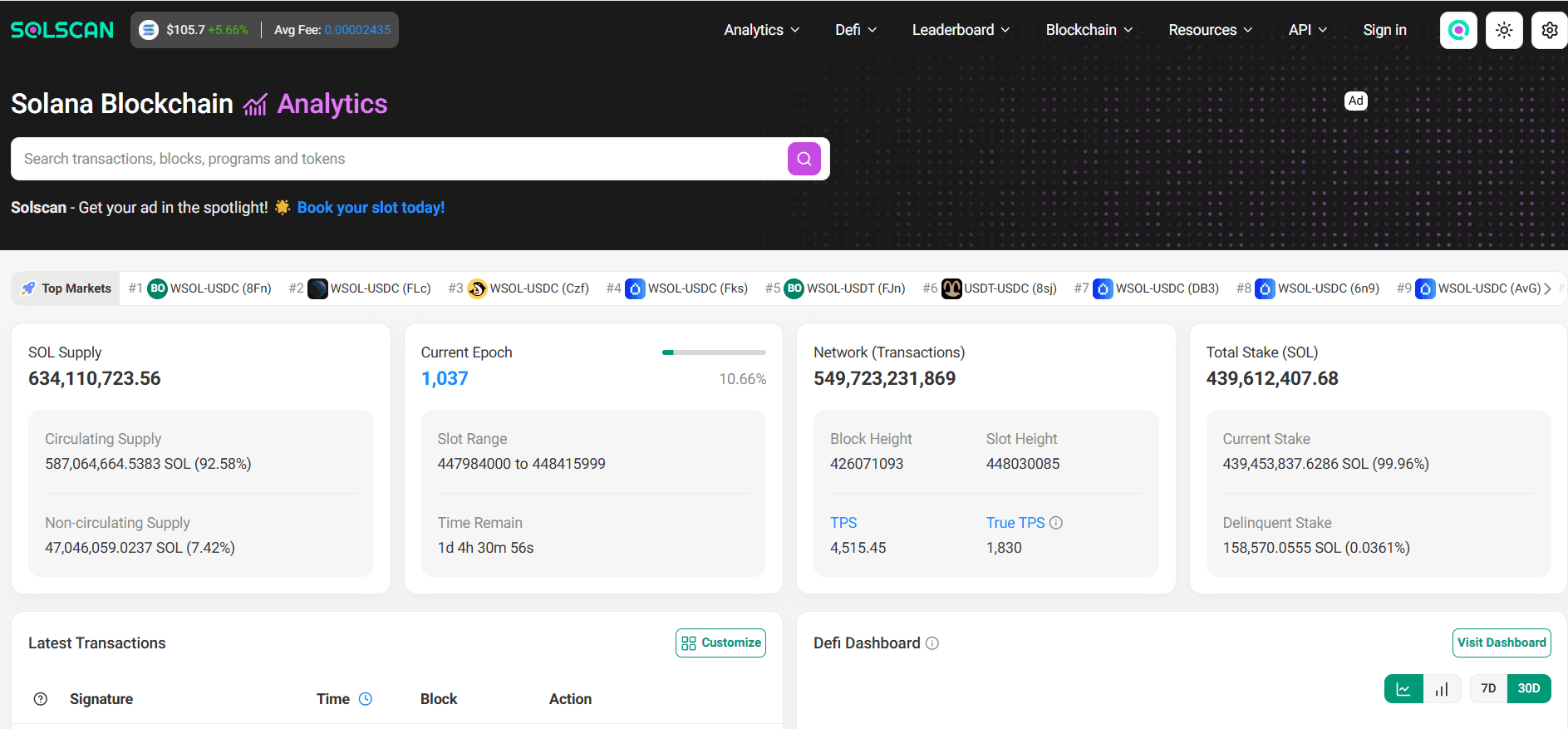1568x729 pixels.
Task: Expand the API menu
Action: (1308, 30)
